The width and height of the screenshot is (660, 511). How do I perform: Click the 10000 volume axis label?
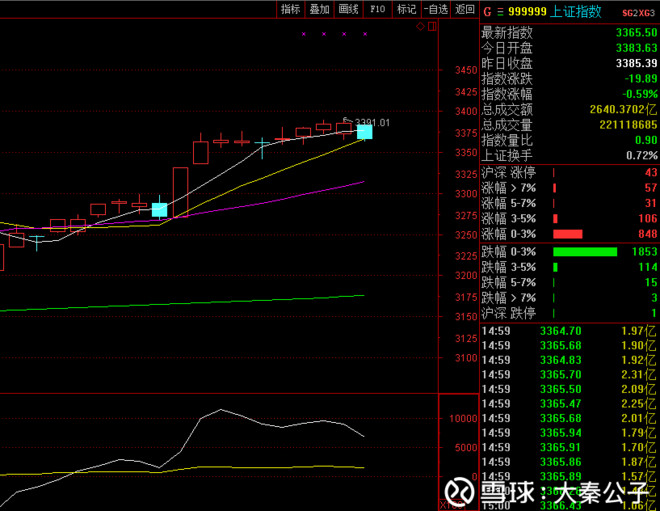coord(463,418)
